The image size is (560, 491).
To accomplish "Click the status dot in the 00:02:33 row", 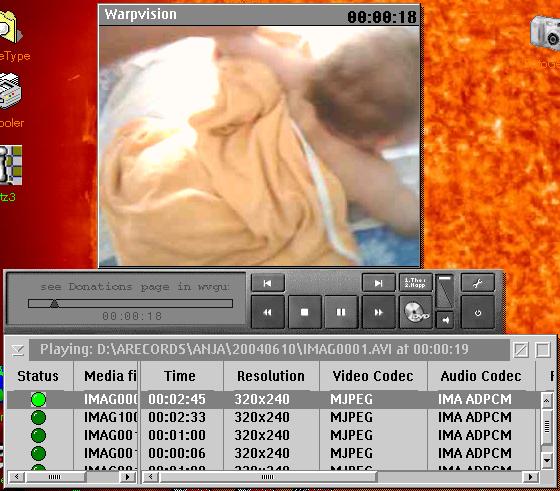I will (39, 417).
